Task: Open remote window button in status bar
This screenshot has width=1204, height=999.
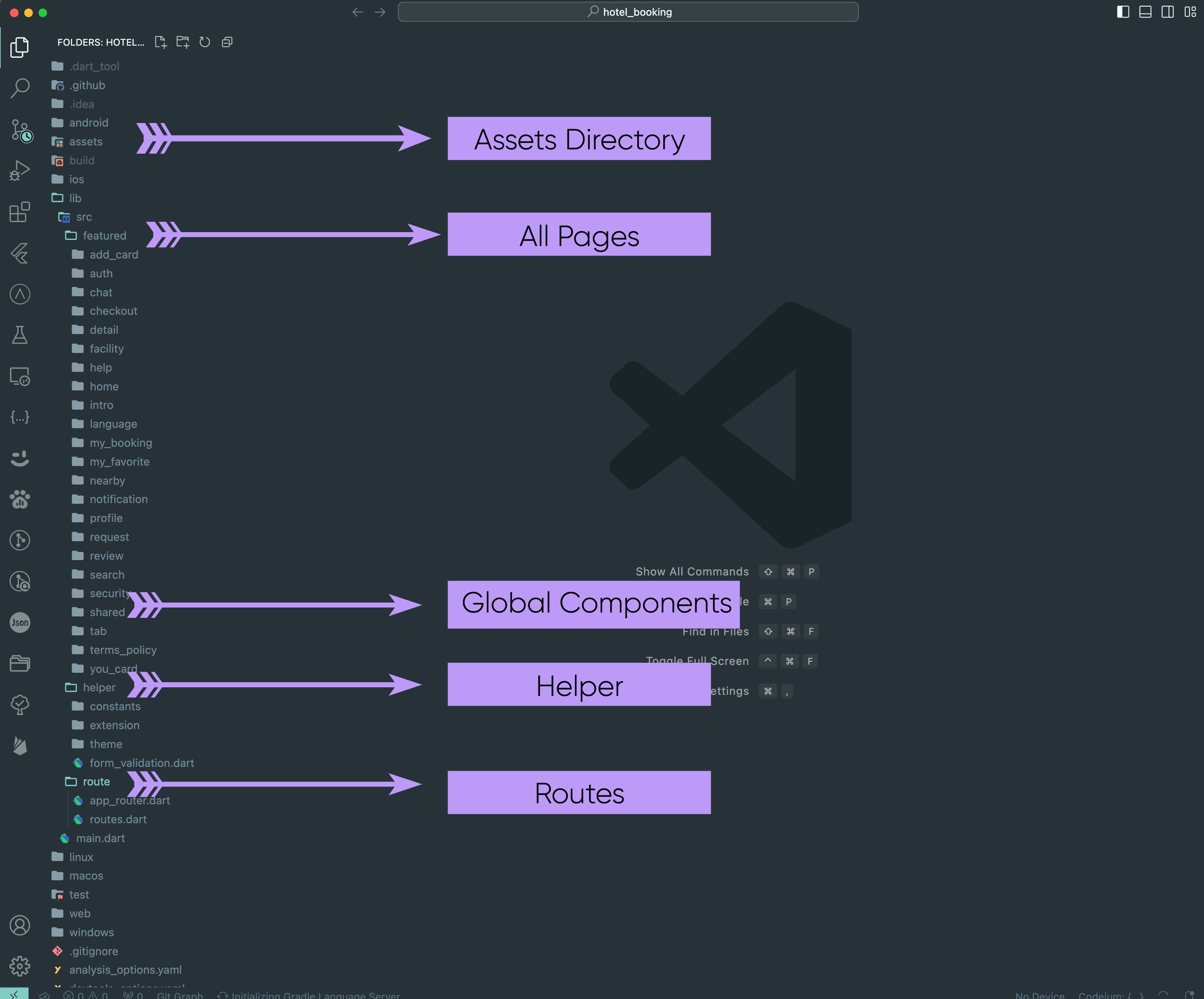Action: click(x=14, y=994)
